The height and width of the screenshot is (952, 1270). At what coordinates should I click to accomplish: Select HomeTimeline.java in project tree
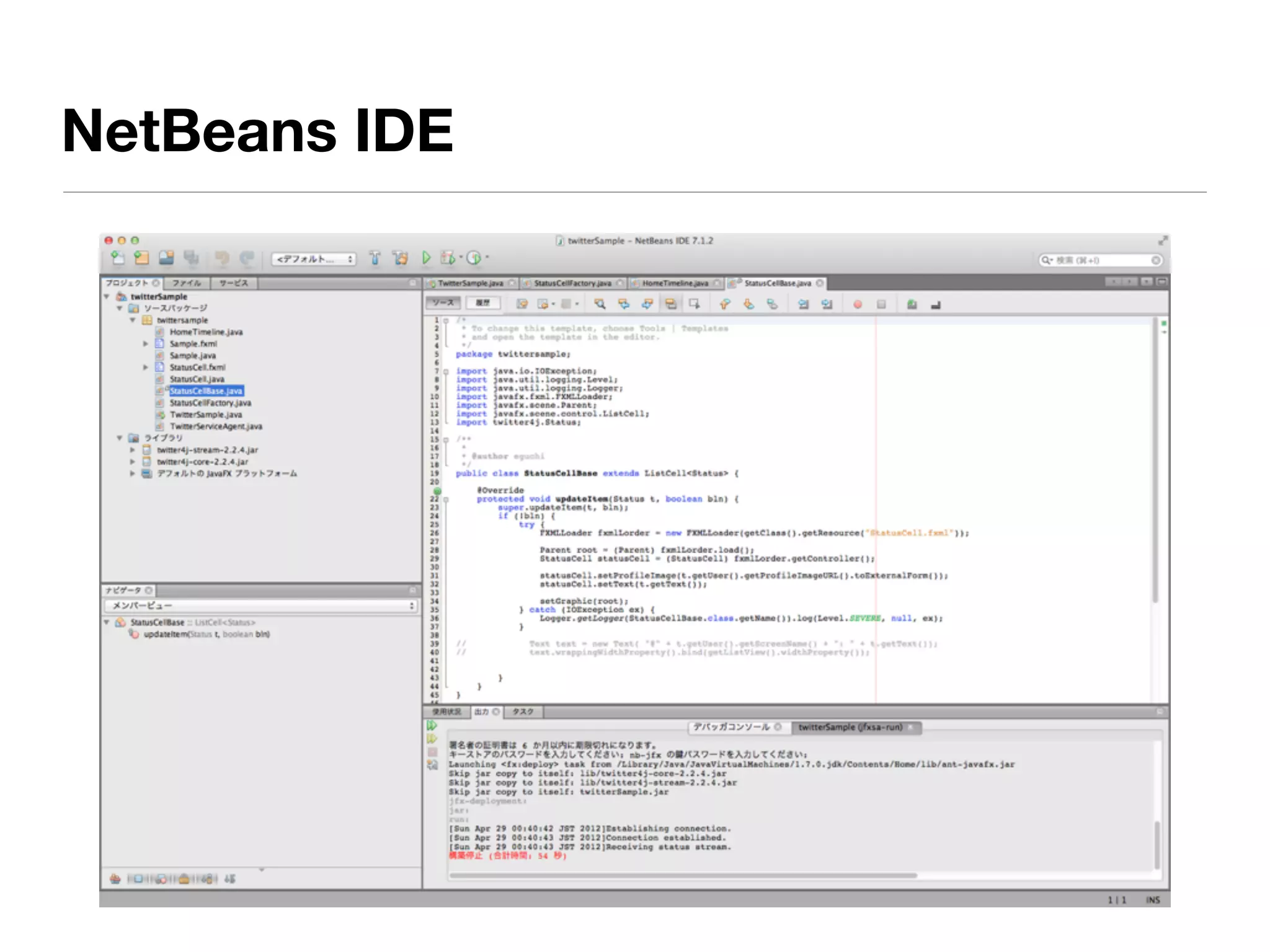pyautogui.click(x=206, y=332)
